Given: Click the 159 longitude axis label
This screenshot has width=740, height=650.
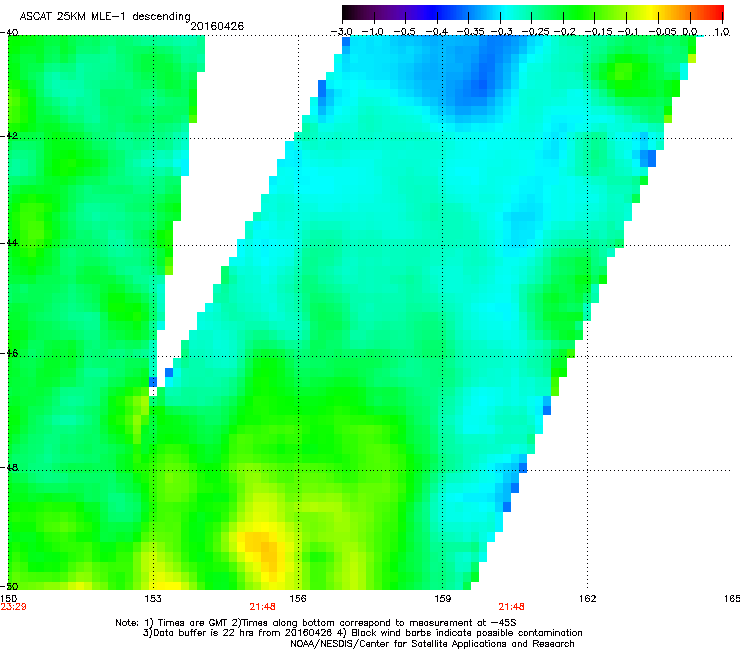Looking at the screenshot, I should click(x=443, y=598).
